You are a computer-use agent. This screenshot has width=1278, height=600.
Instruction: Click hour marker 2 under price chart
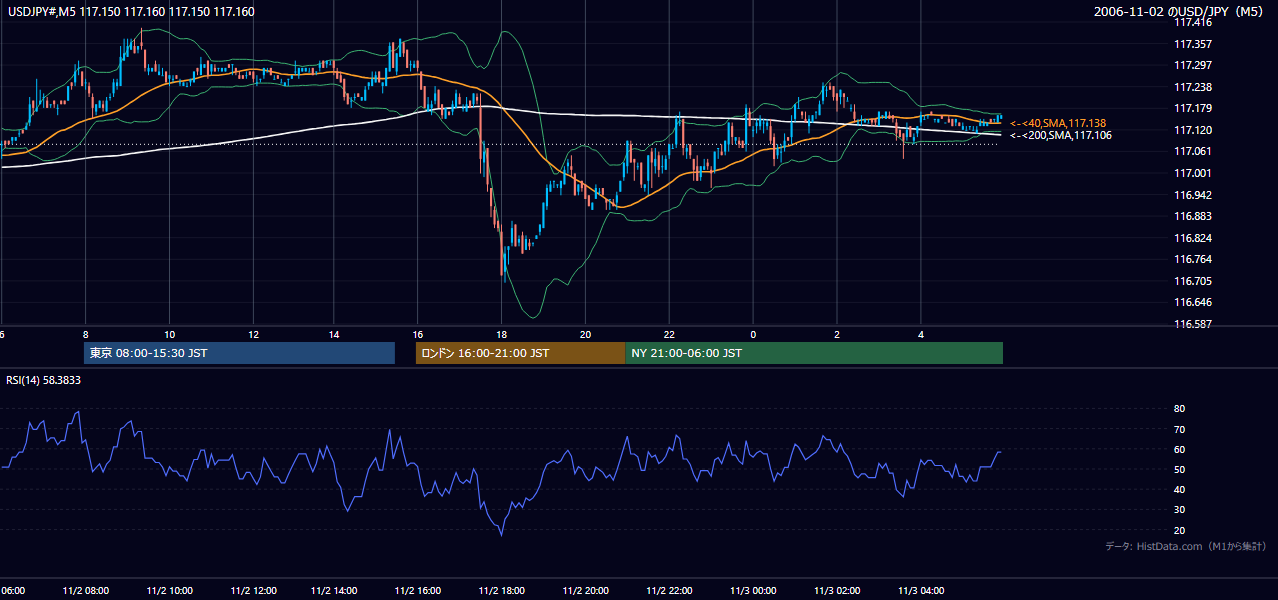(837, 335)
